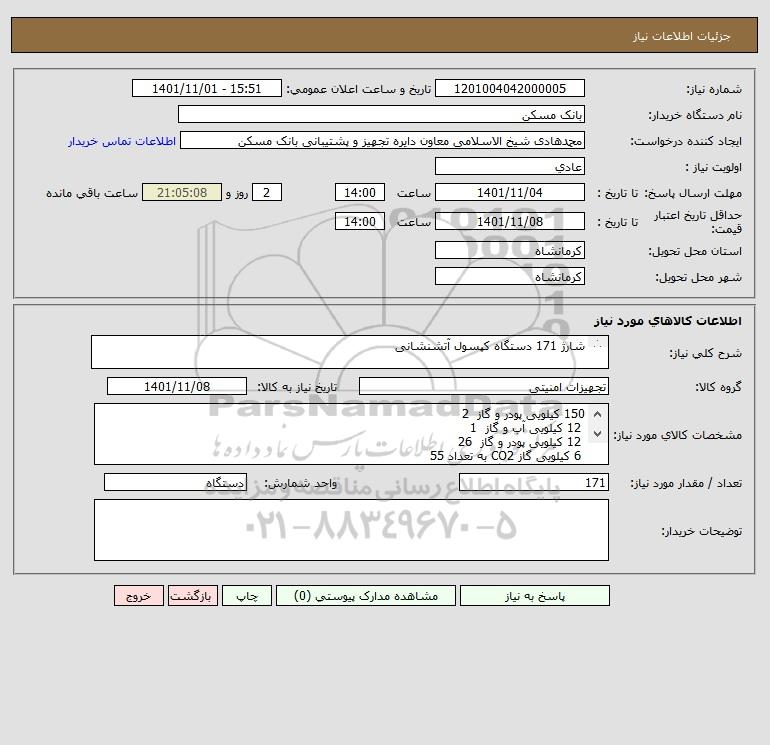Click the 'مهلت ارسال پاسخ:' label
Viewport: 770px width, 745px height.
(x=692, y=193)
